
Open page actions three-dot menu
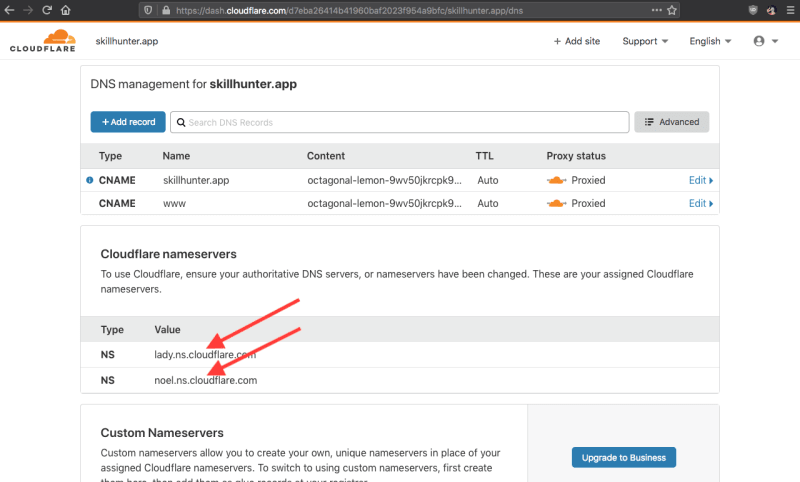(x=656, y=10)
